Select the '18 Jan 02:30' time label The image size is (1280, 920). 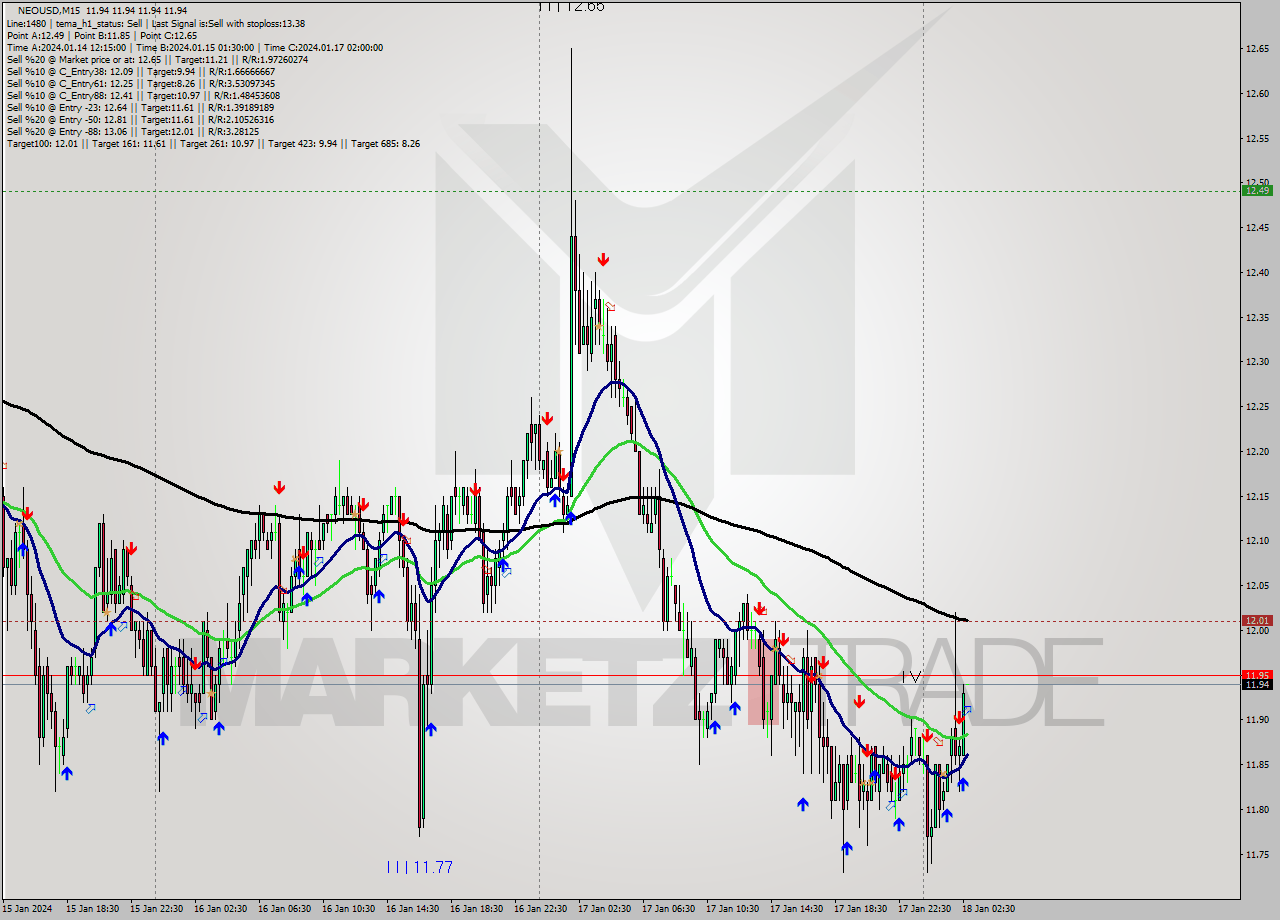coord(988,908)
